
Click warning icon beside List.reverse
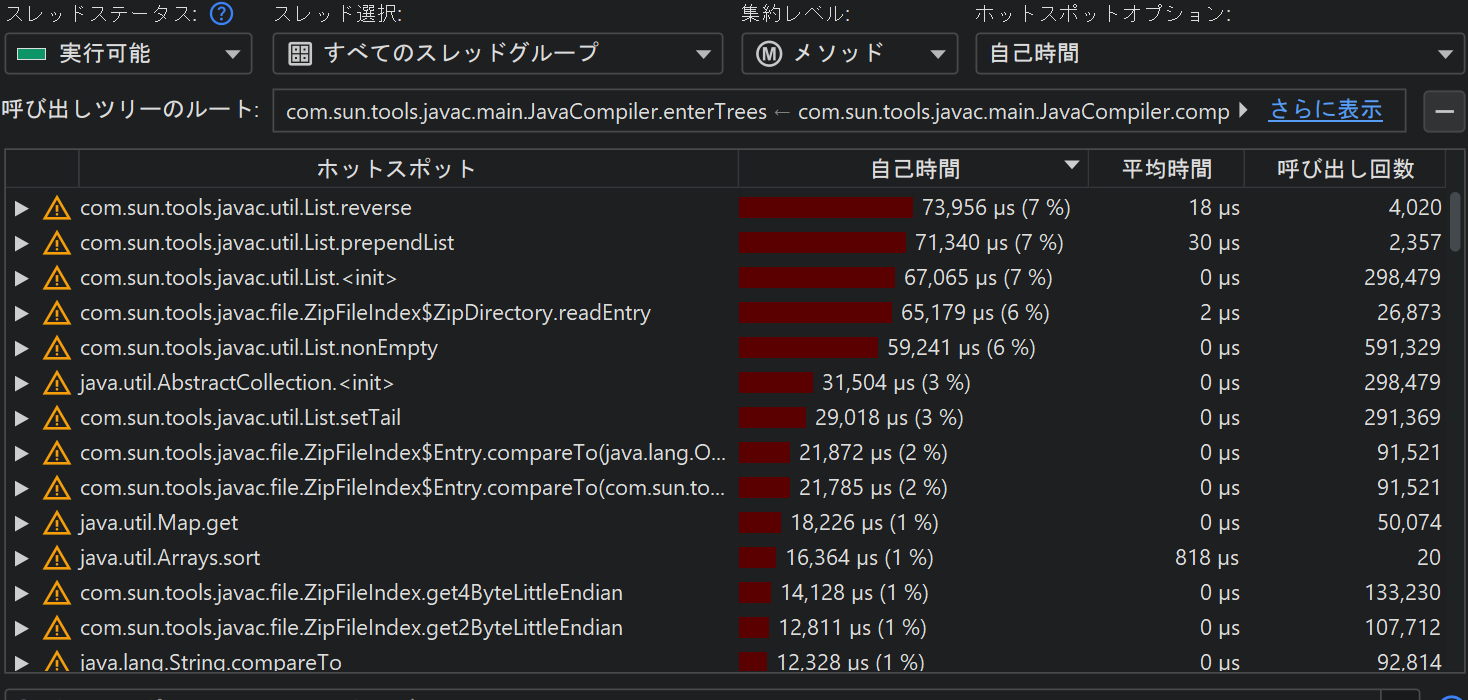coord(56,208)
